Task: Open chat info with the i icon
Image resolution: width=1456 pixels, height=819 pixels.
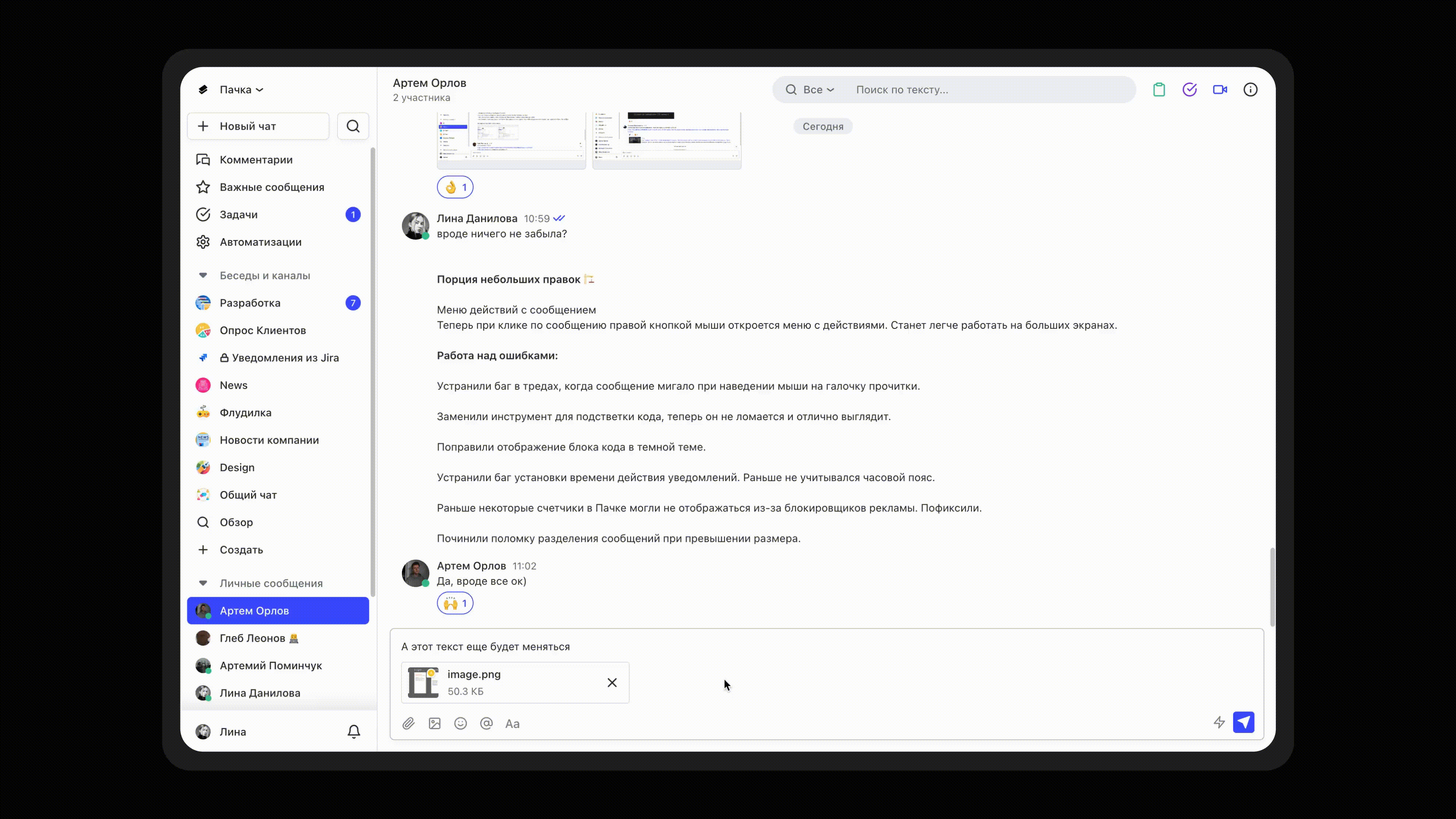Action: pyautogui.click(x=1250, y=89)
